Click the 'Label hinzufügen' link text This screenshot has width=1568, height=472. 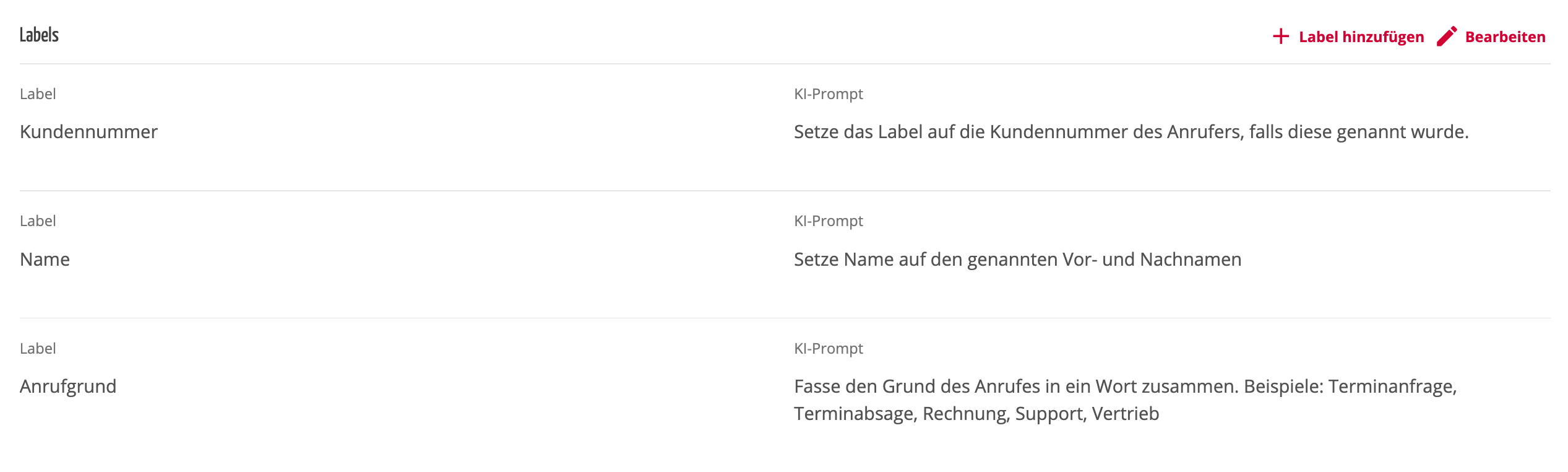[x=1361, y=37]
